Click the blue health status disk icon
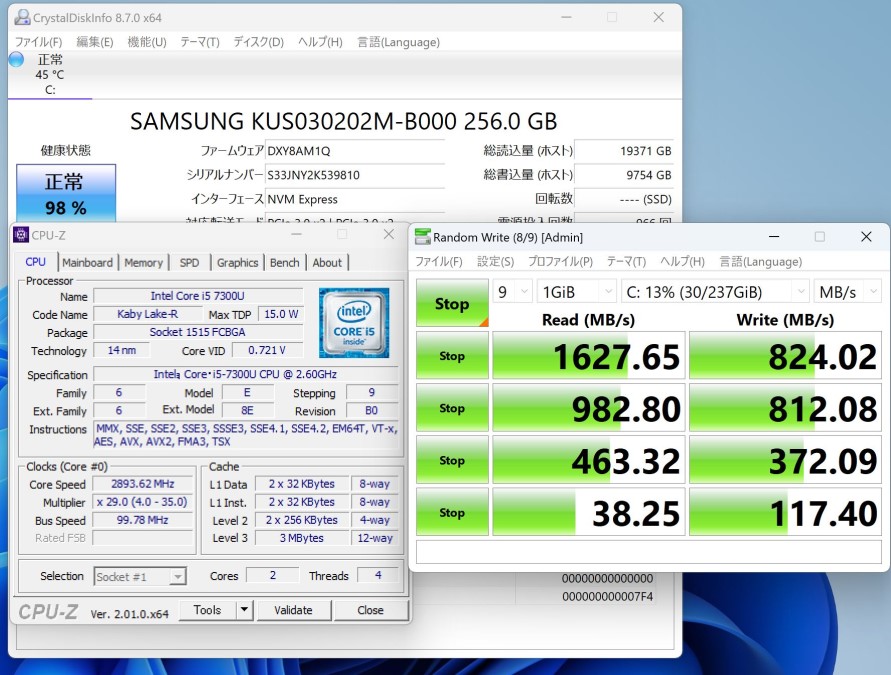This screenshot has height=675, width=891. coord(16,60)
